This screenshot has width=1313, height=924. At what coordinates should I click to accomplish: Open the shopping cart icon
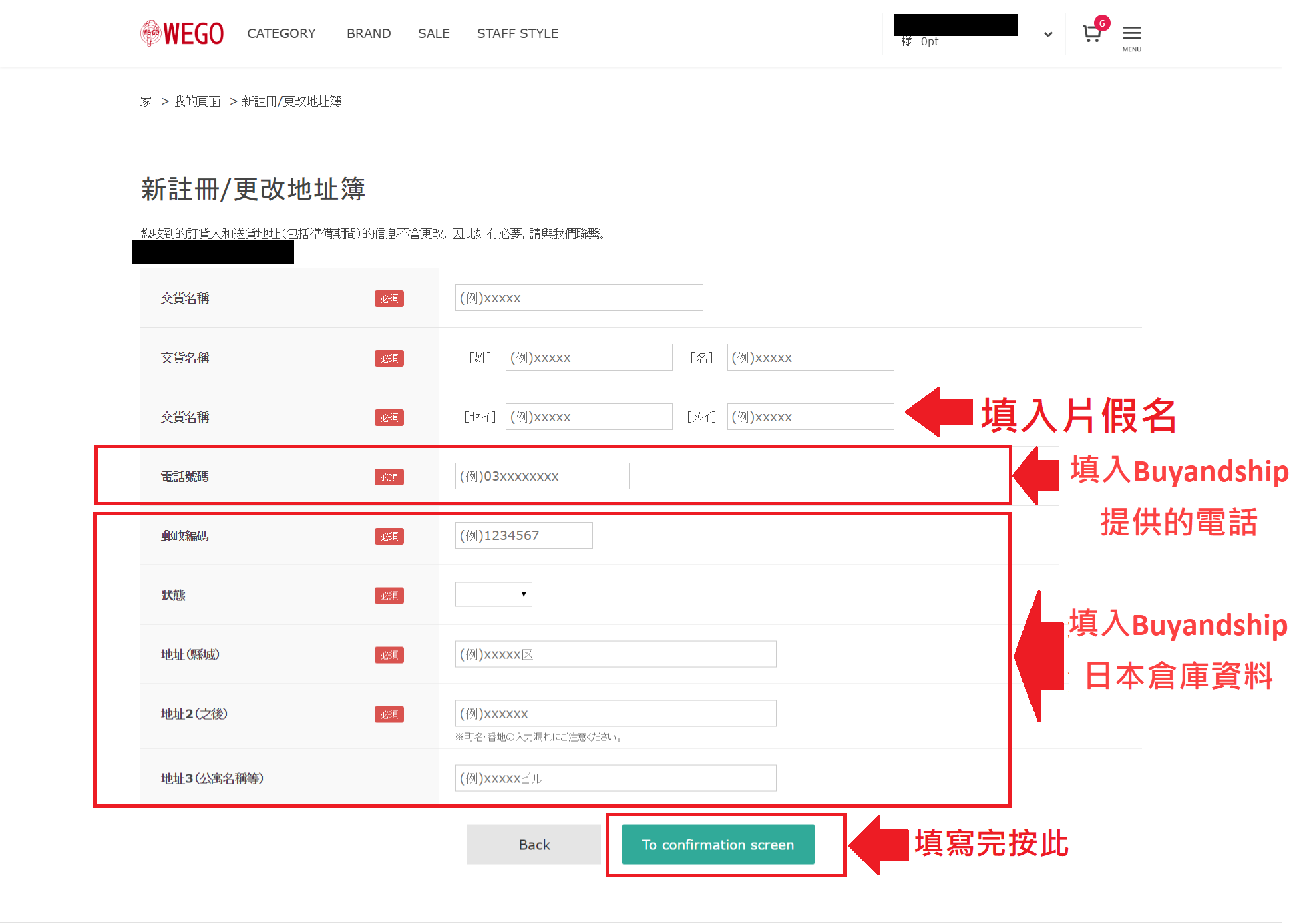coord(1092,33)
